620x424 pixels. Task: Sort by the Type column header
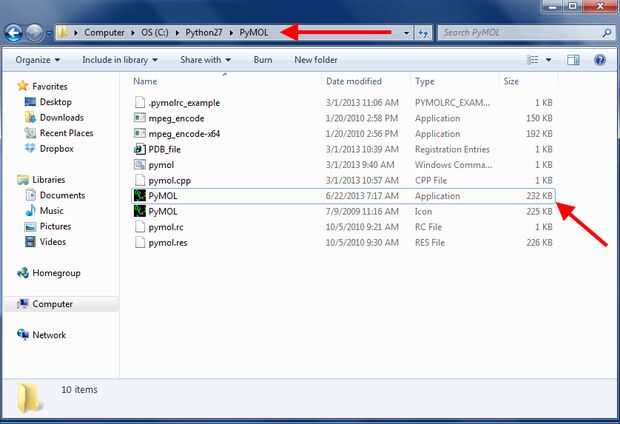(425, 81)
